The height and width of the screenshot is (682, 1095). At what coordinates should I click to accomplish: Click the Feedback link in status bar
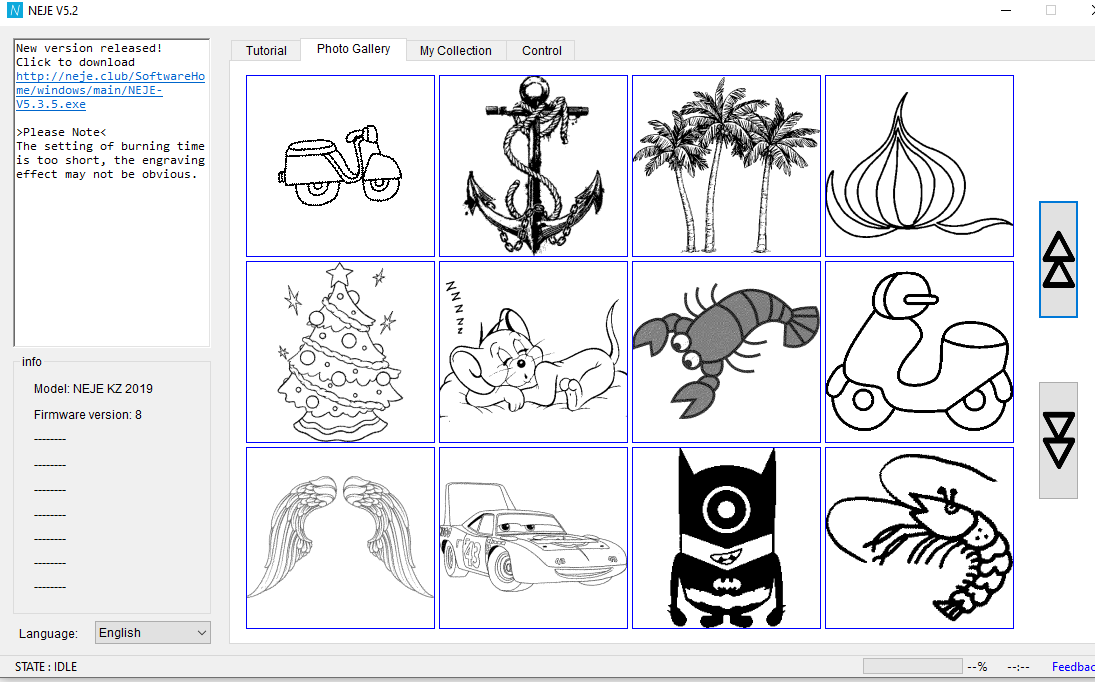[1072, 667]
